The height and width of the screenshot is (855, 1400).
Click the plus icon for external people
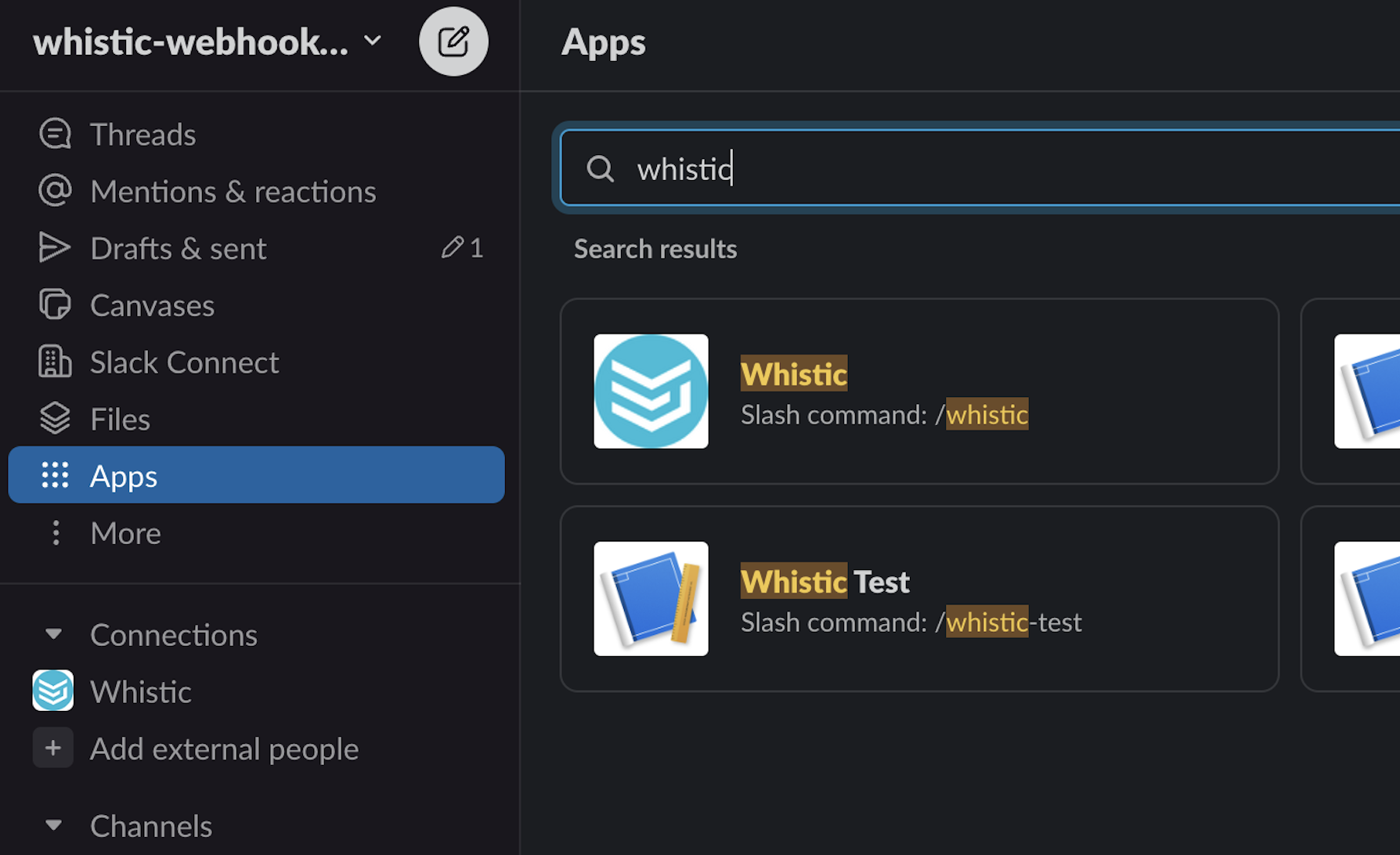click(x=53, y=748)
